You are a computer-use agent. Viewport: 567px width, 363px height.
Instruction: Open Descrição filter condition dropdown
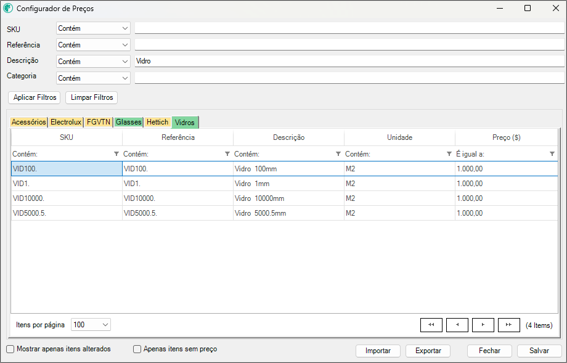point(93,61)
